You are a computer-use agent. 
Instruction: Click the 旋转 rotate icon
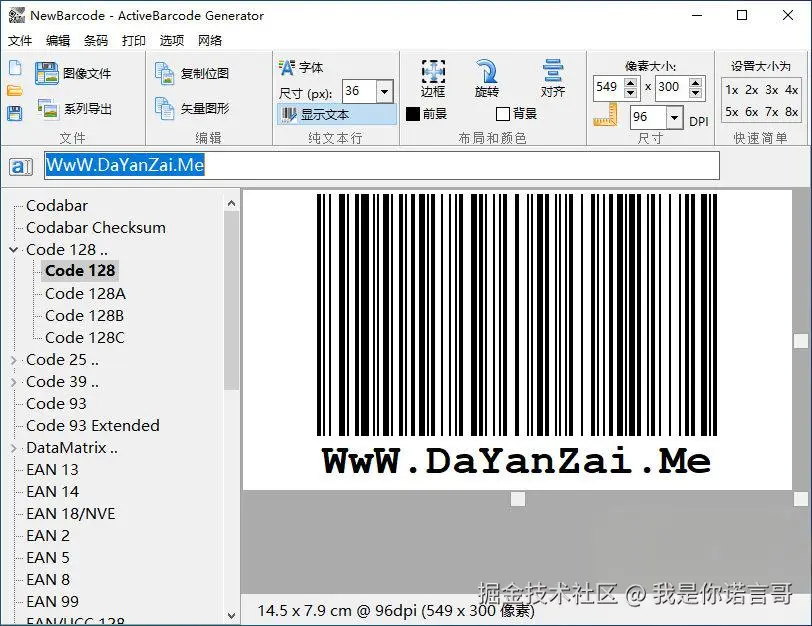pos(487,78)
